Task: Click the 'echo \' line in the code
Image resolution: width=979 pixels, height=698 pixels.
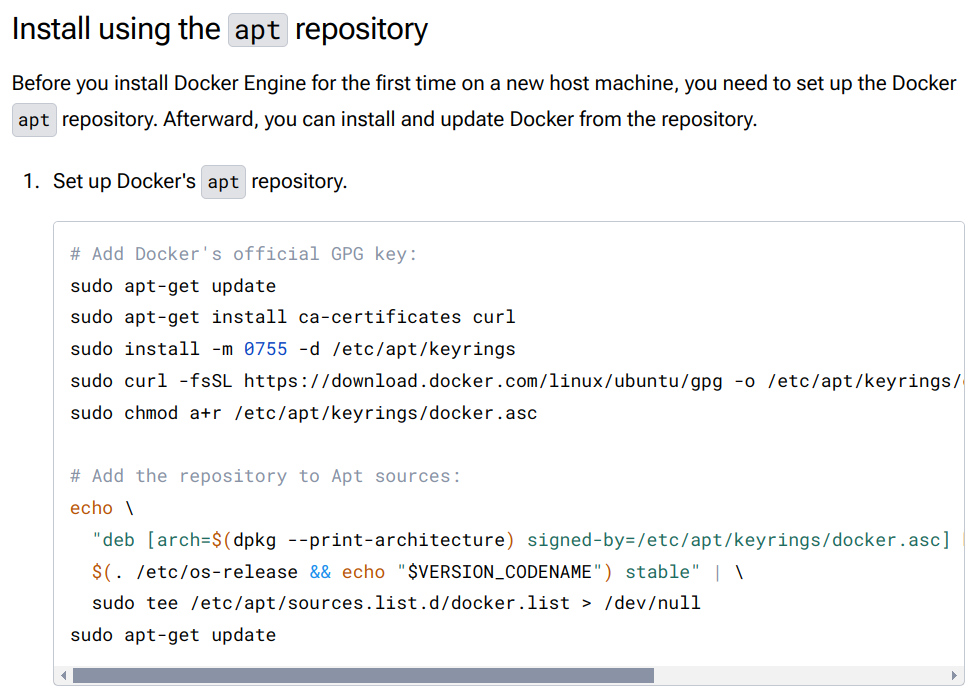Action: coord(102,508)
